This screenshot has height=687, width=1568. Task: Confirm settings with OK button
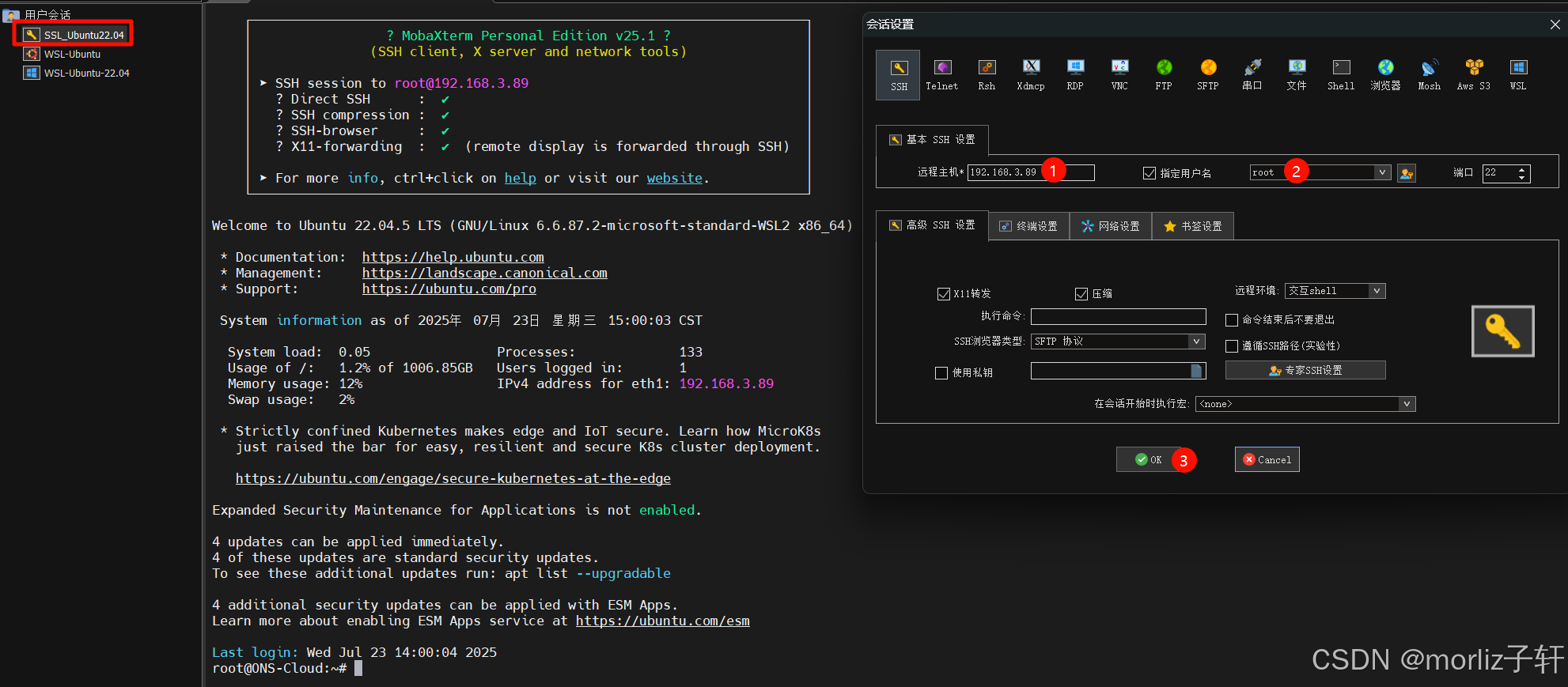(x=1149, y=459)
